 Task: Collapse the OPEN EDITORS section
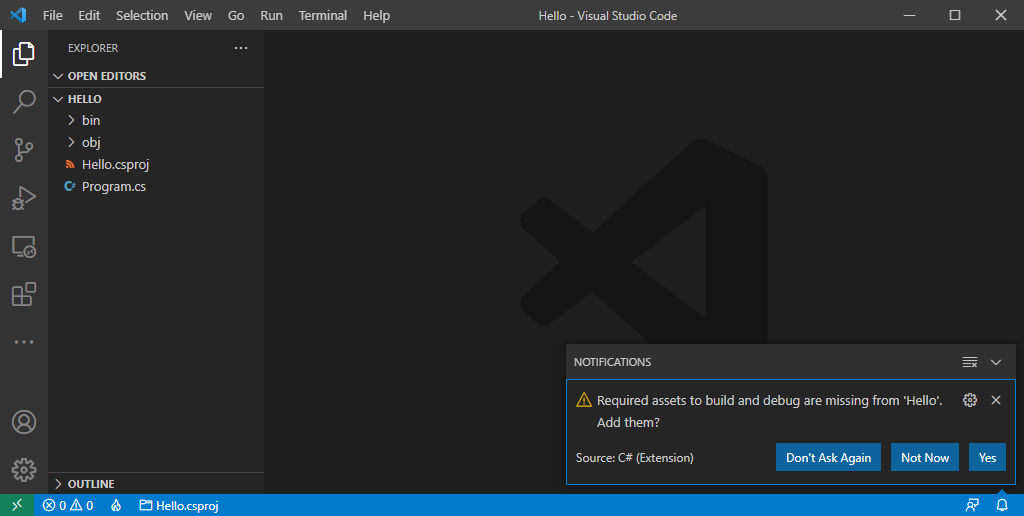(x=156, y=76)
